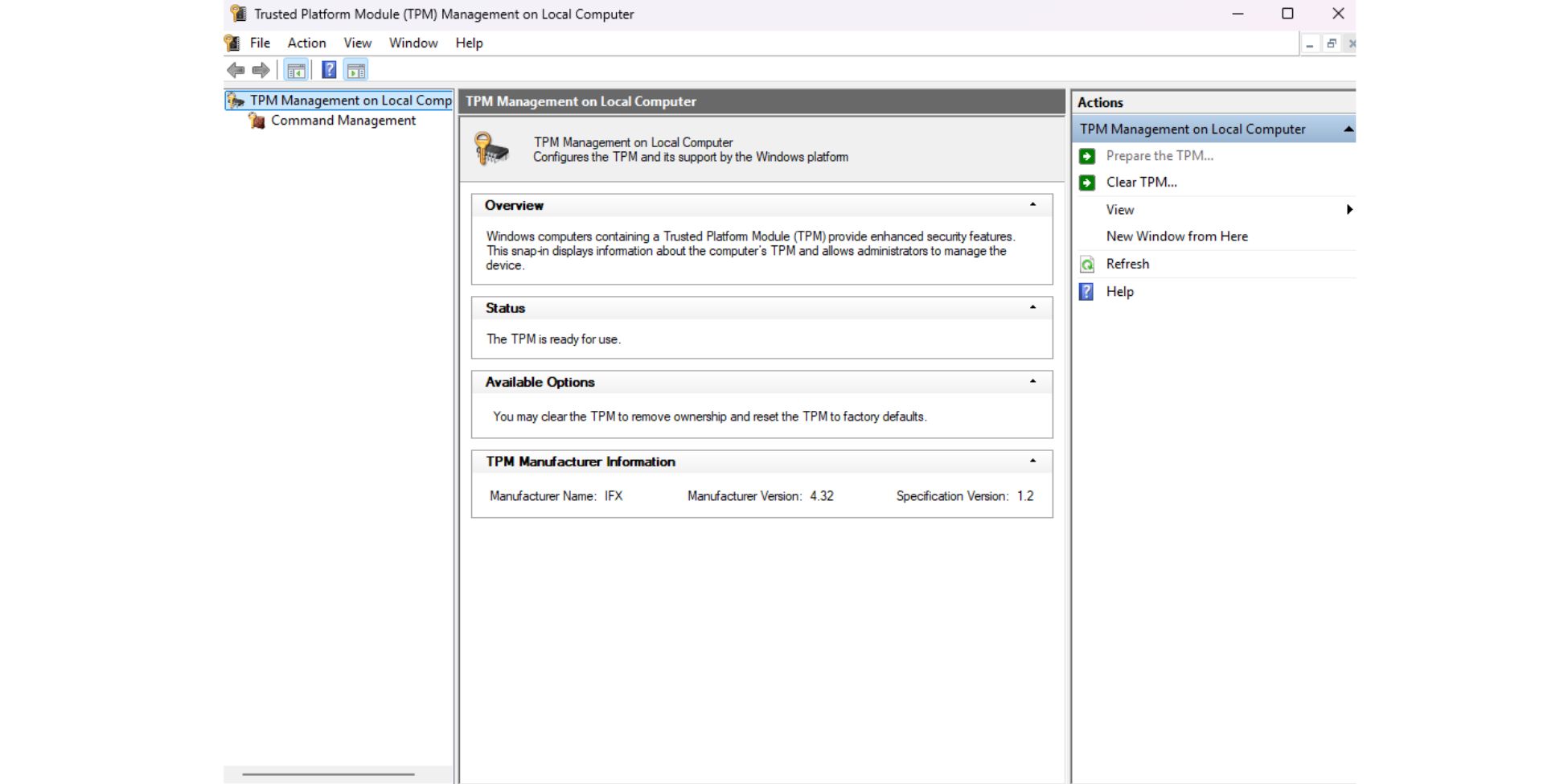Toggle the Show/Hide Console Tree toolbar icon
1568x784 pixels.
pyautogui.click(x=296, y=69)
